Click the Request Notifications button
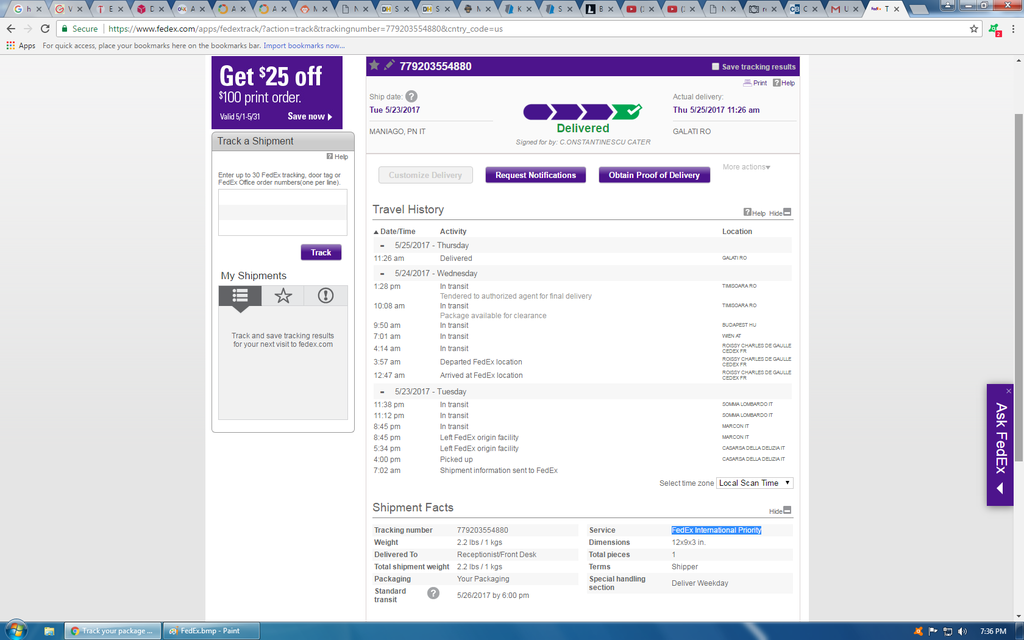Image resolution: width=1024 pixels, height=640 pixels. [536, 175]
